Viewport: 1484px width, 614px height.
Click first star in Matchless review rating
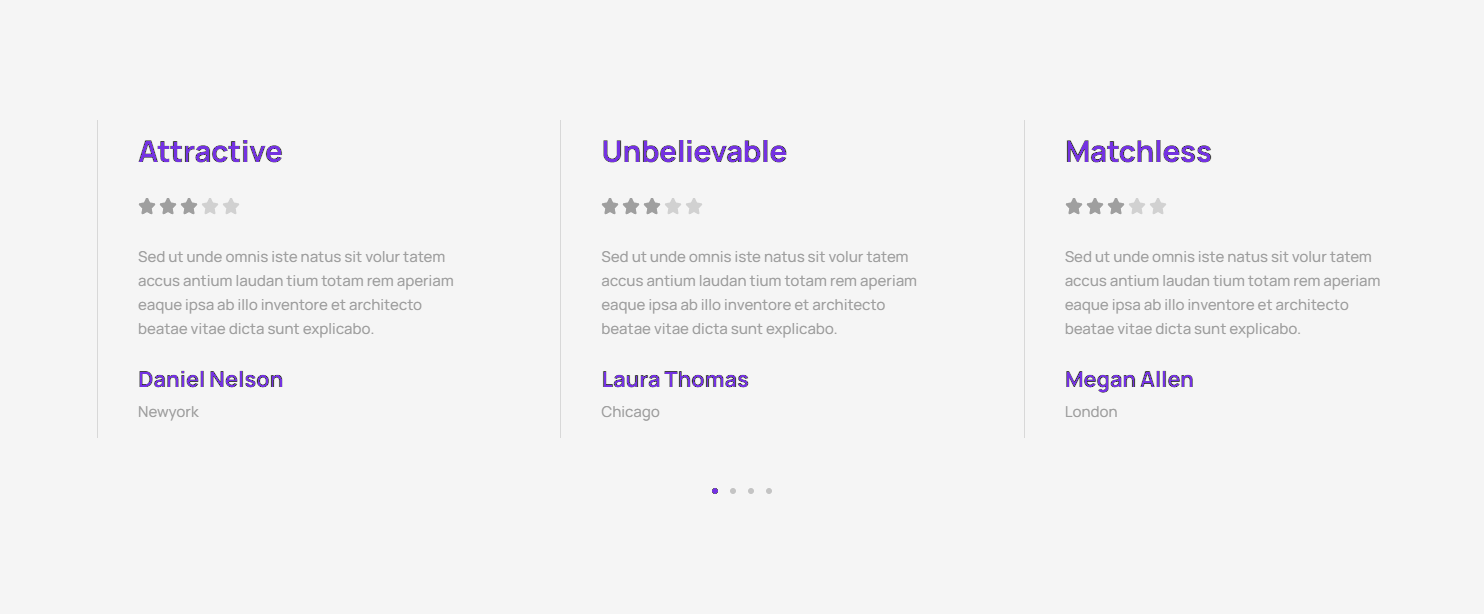pos(1074,207)
